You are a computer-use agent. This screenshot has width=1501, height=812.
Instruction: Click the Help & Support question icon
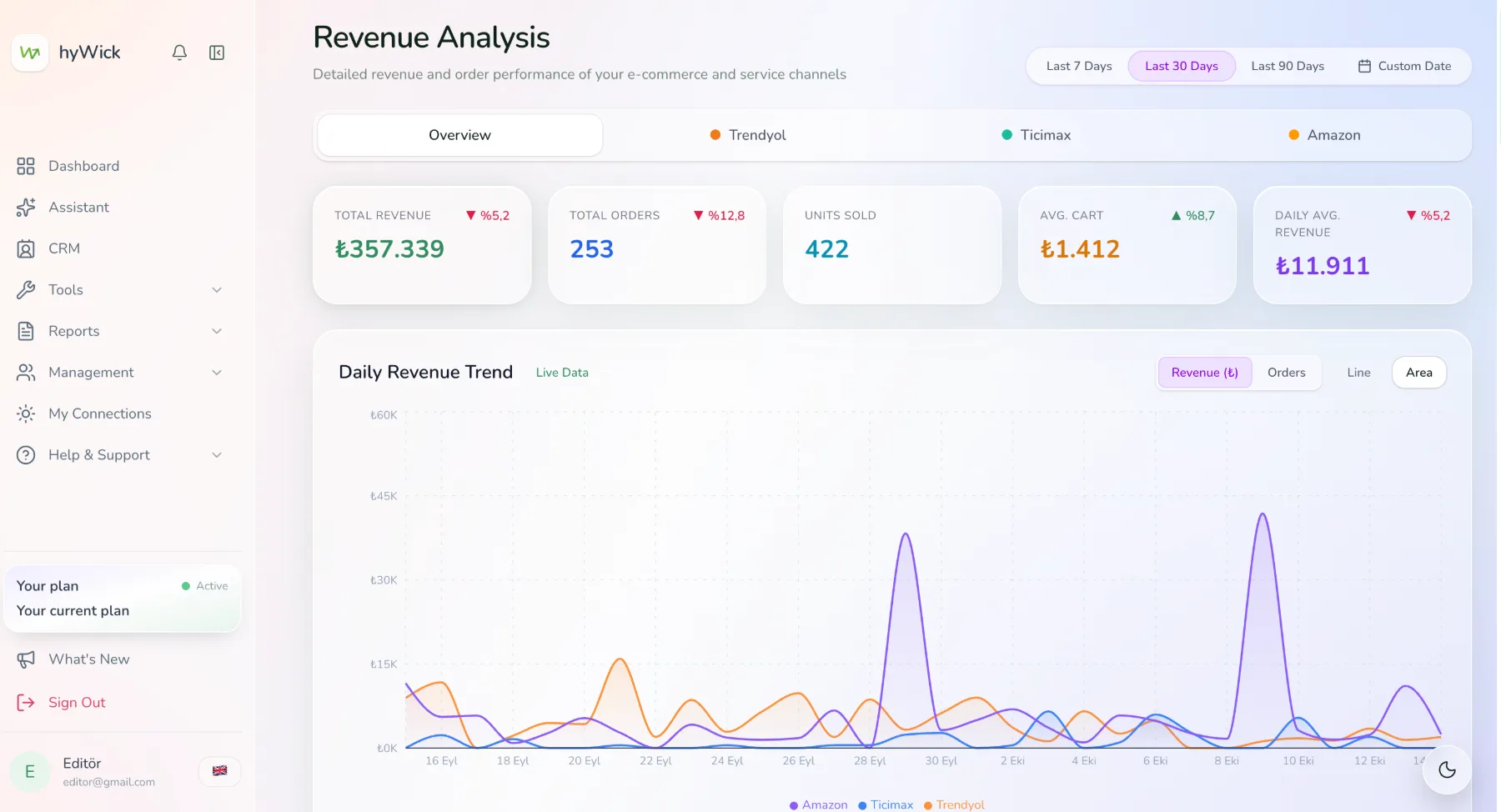point(26,455)
